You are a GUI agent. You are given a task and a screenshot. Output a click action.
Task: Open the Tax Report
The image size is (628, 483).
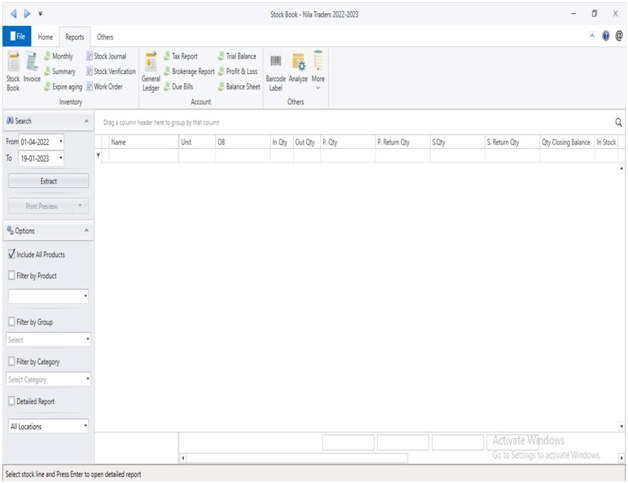tap(181, 56)
